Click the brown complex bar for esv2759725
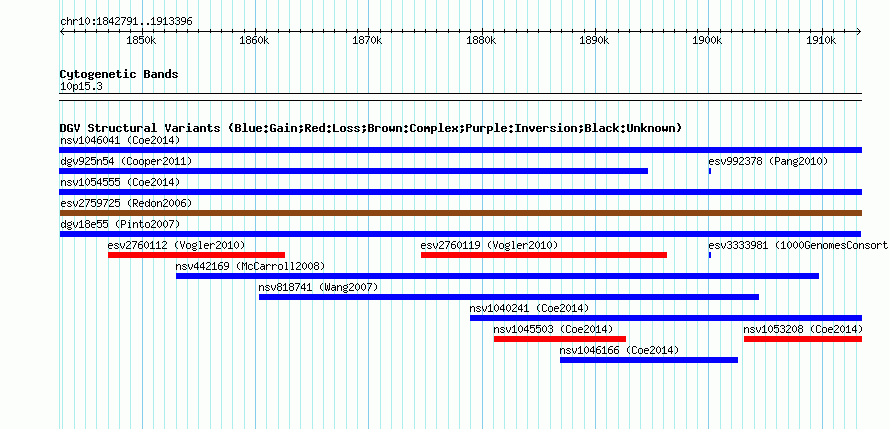890x429 pixels. [x=460, y=213]
